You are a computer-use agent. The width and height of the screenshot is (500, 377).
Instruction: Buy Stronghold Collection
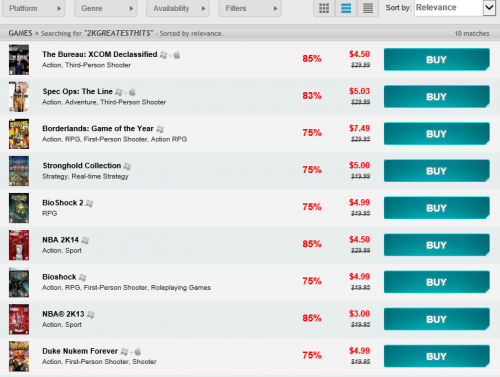[x=437, y=171]
